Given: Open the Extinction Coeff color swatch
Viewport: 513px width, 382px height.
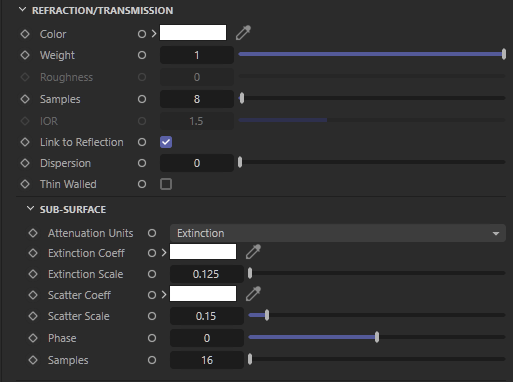Looking at the screenshot, I should tap(203, 252).
